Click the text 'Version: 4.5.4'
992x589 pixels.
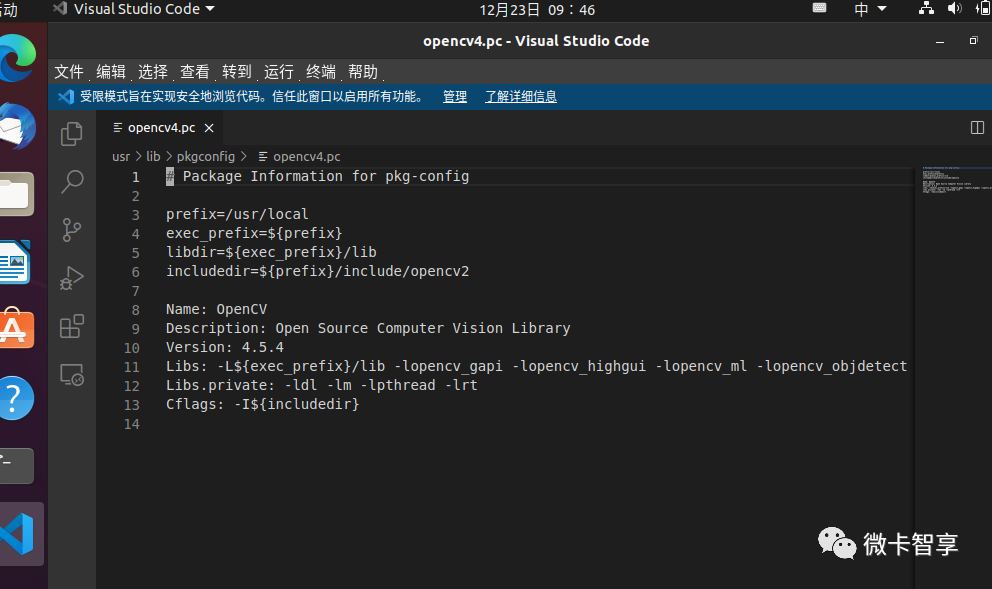(225, 347)
